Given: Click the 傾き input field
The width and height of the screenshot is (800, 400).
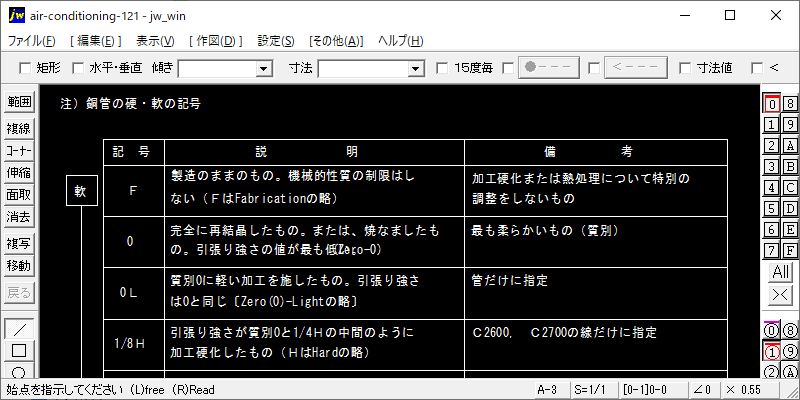Looking at the screenshot, I should (217, 68).
